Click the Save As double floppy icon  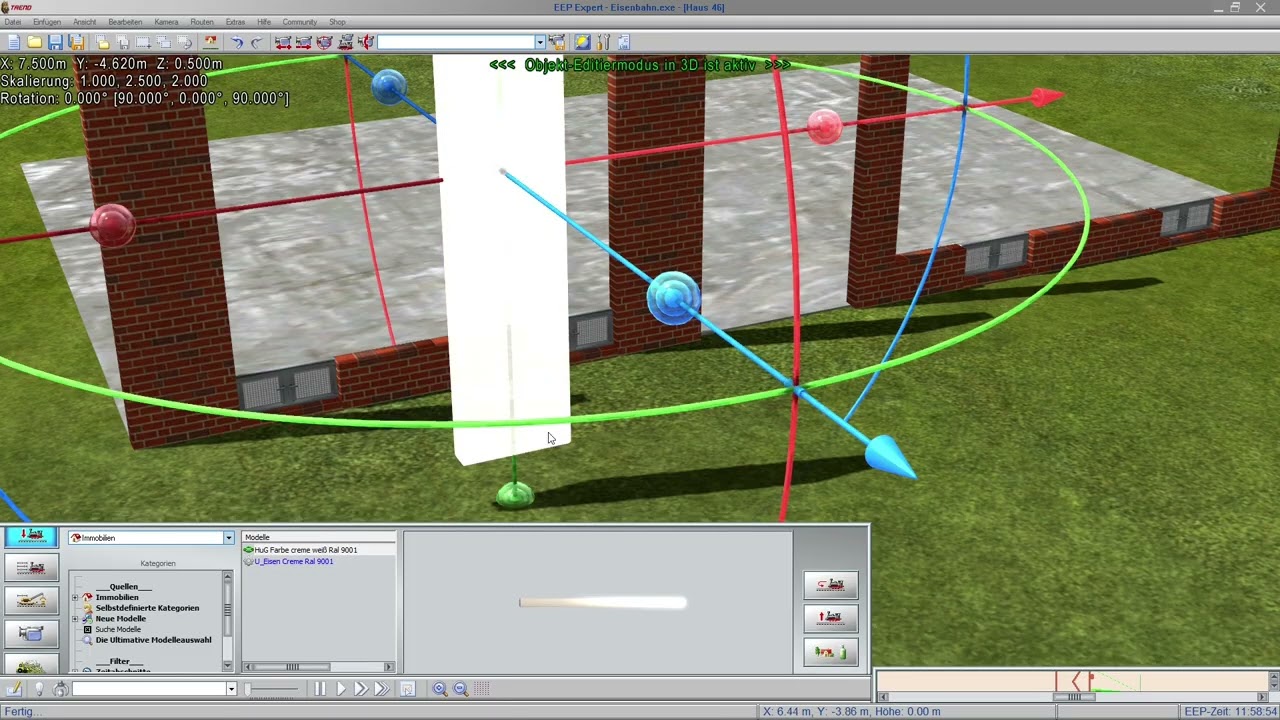click(76, 42)
